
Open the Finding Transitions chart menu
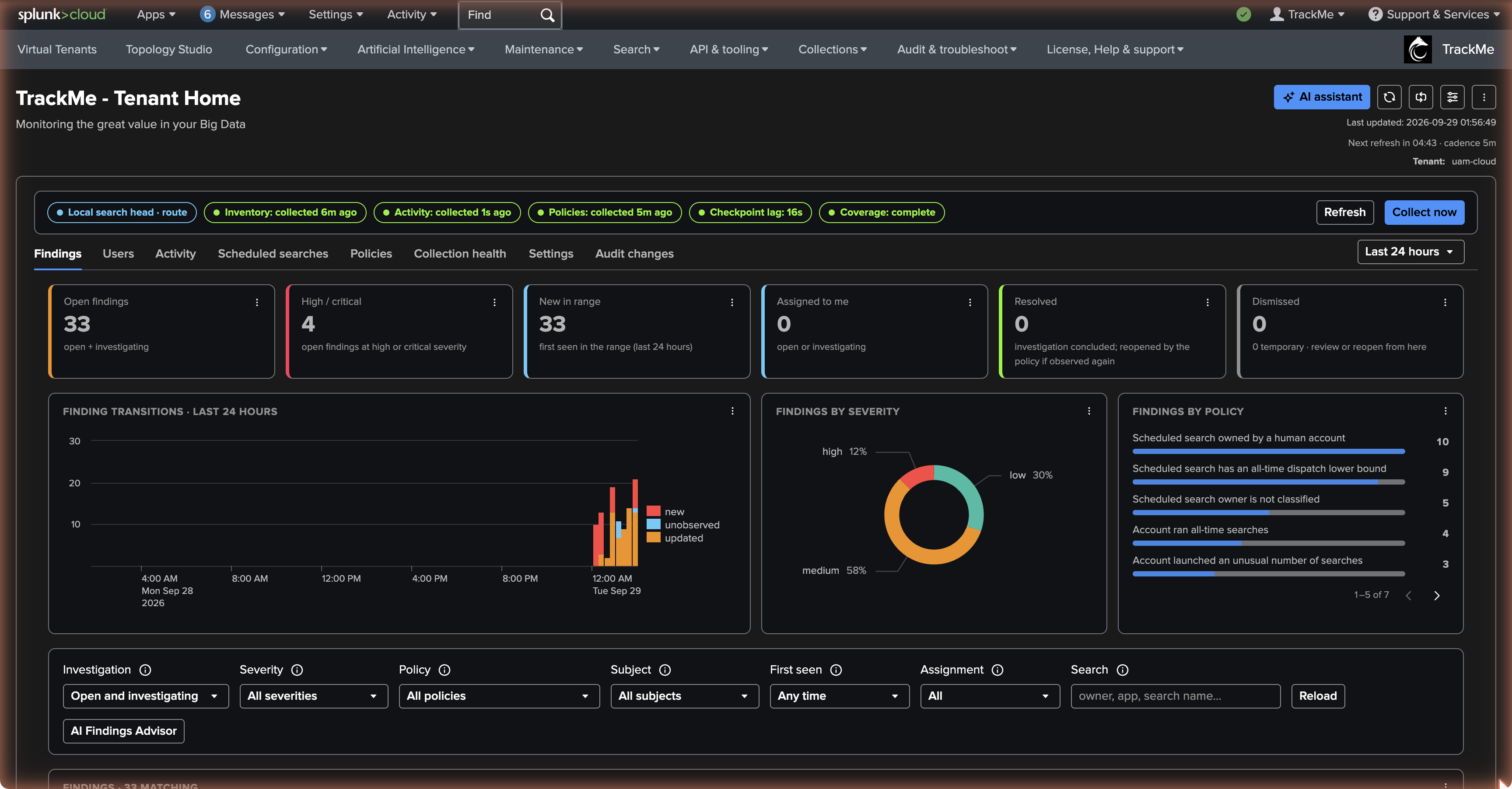tap(732, 411)
